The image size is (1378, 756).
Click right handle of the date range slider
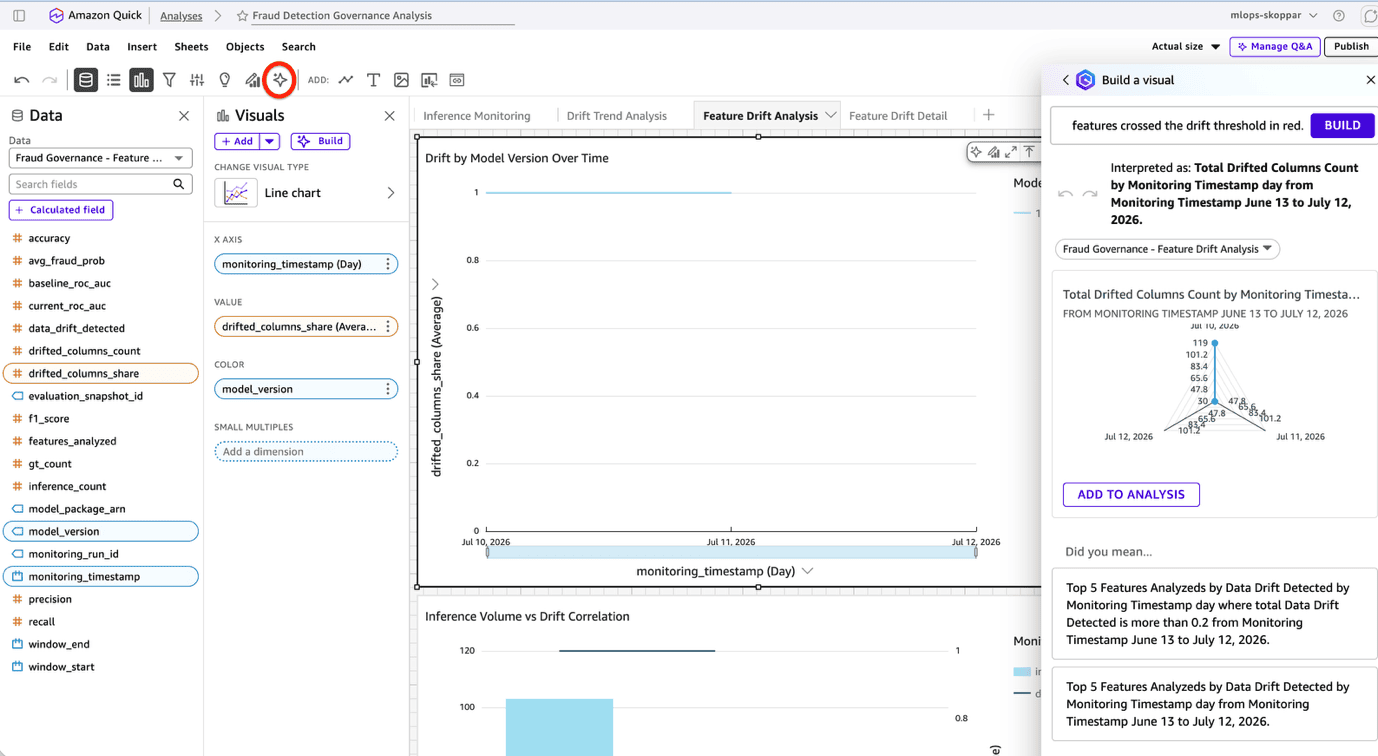click(x=976, y=552)
